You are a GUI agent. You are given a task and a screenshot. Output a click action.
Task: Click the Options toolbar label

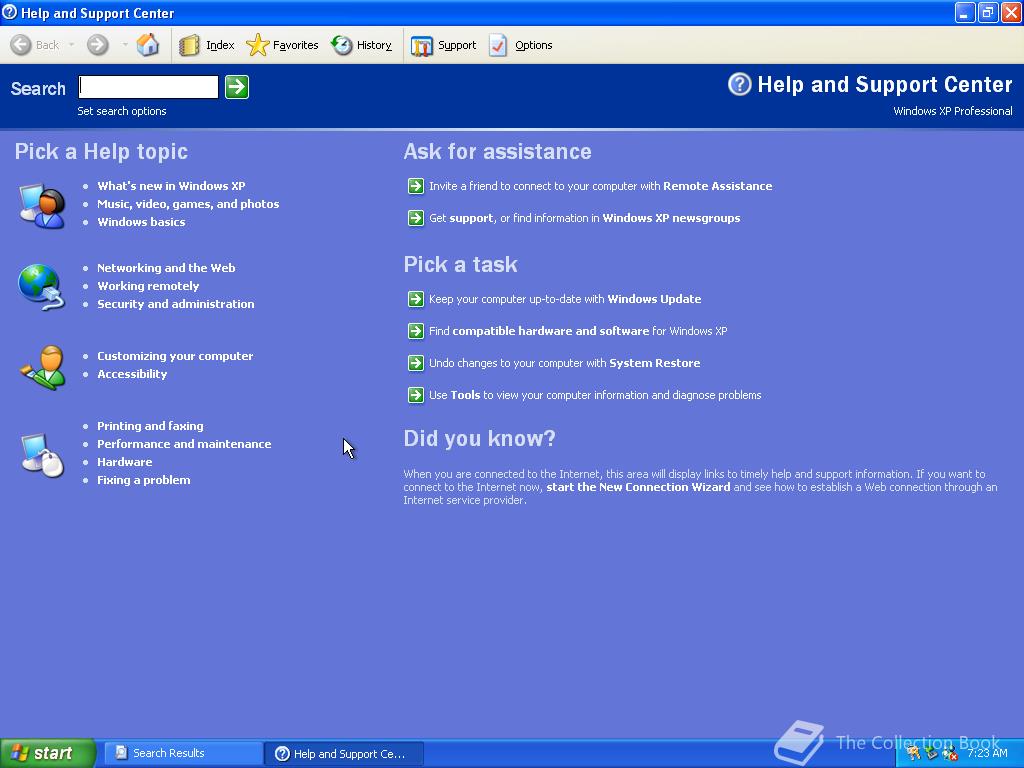(534, 45)
